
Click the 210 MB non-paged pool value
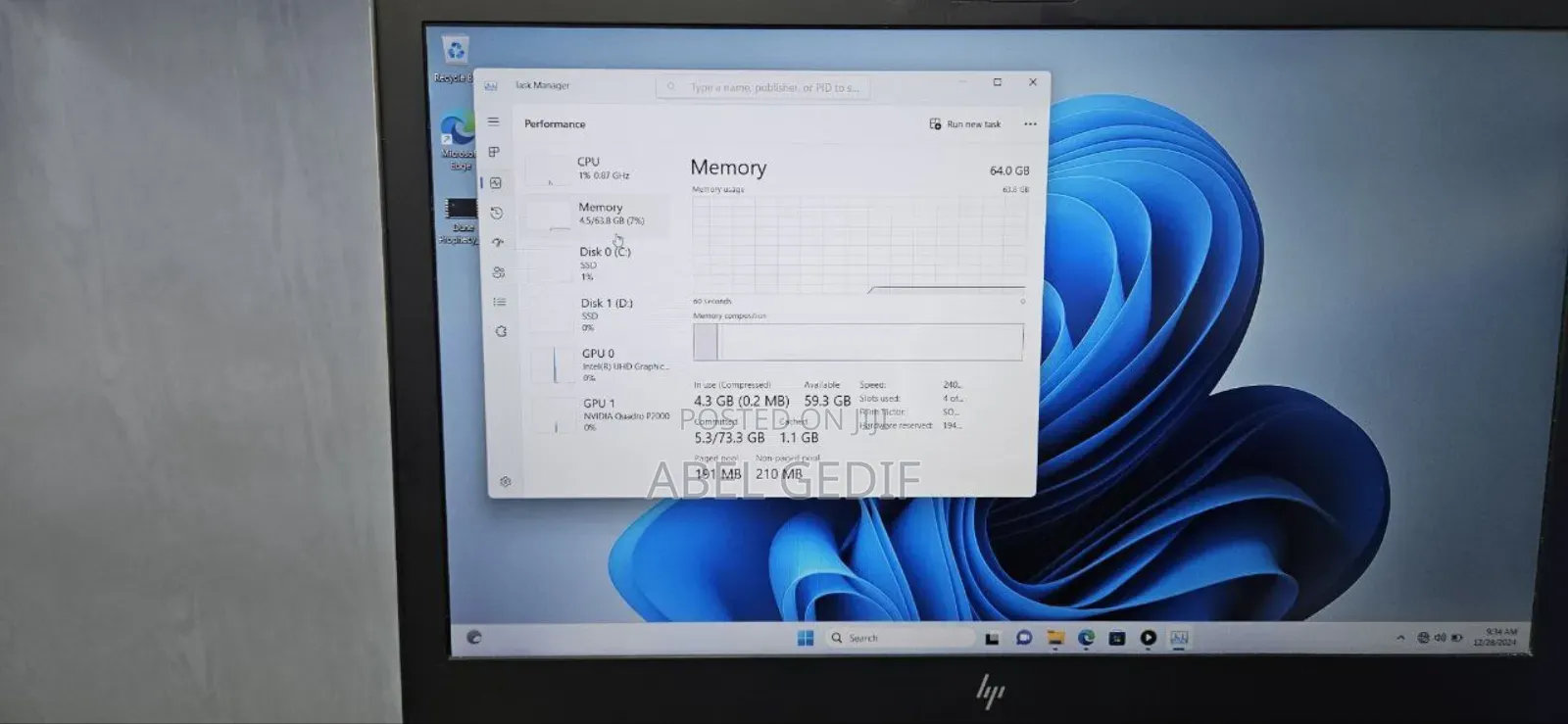point(779,474)
